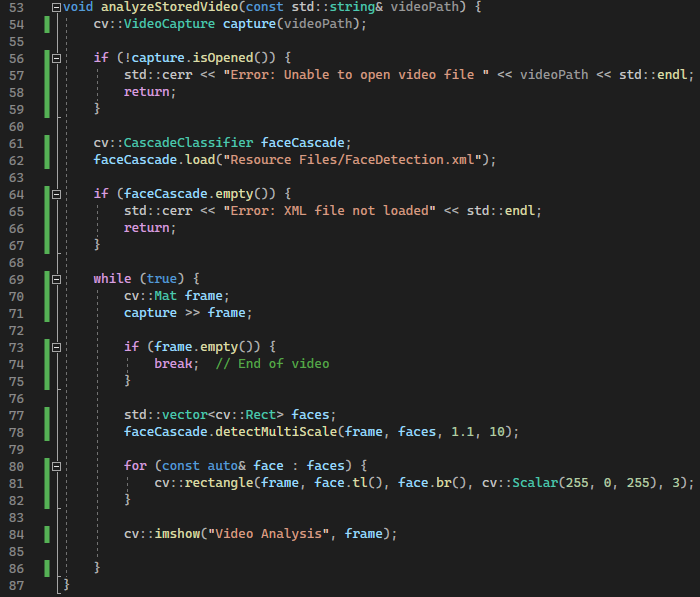Click the imshow call on line 84
The height and width of the screenshot is (597, 700).
177,533
